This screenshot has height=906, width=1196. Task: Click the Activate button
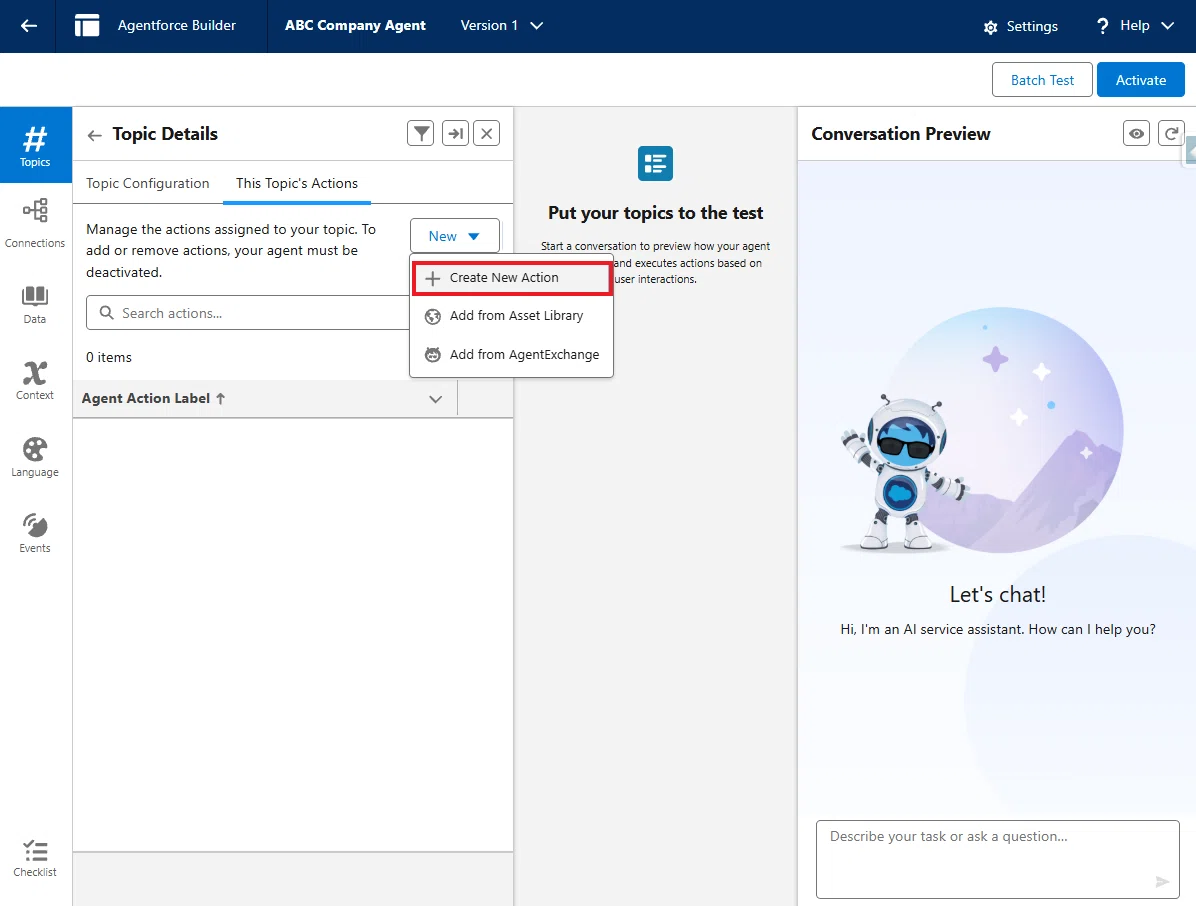[x=1140, y=80]
